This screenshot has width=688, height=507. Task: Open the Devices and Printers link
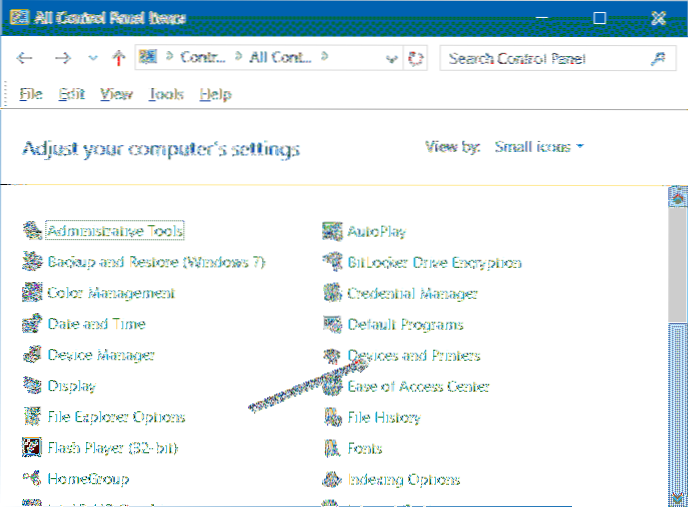tap(413, 355)
